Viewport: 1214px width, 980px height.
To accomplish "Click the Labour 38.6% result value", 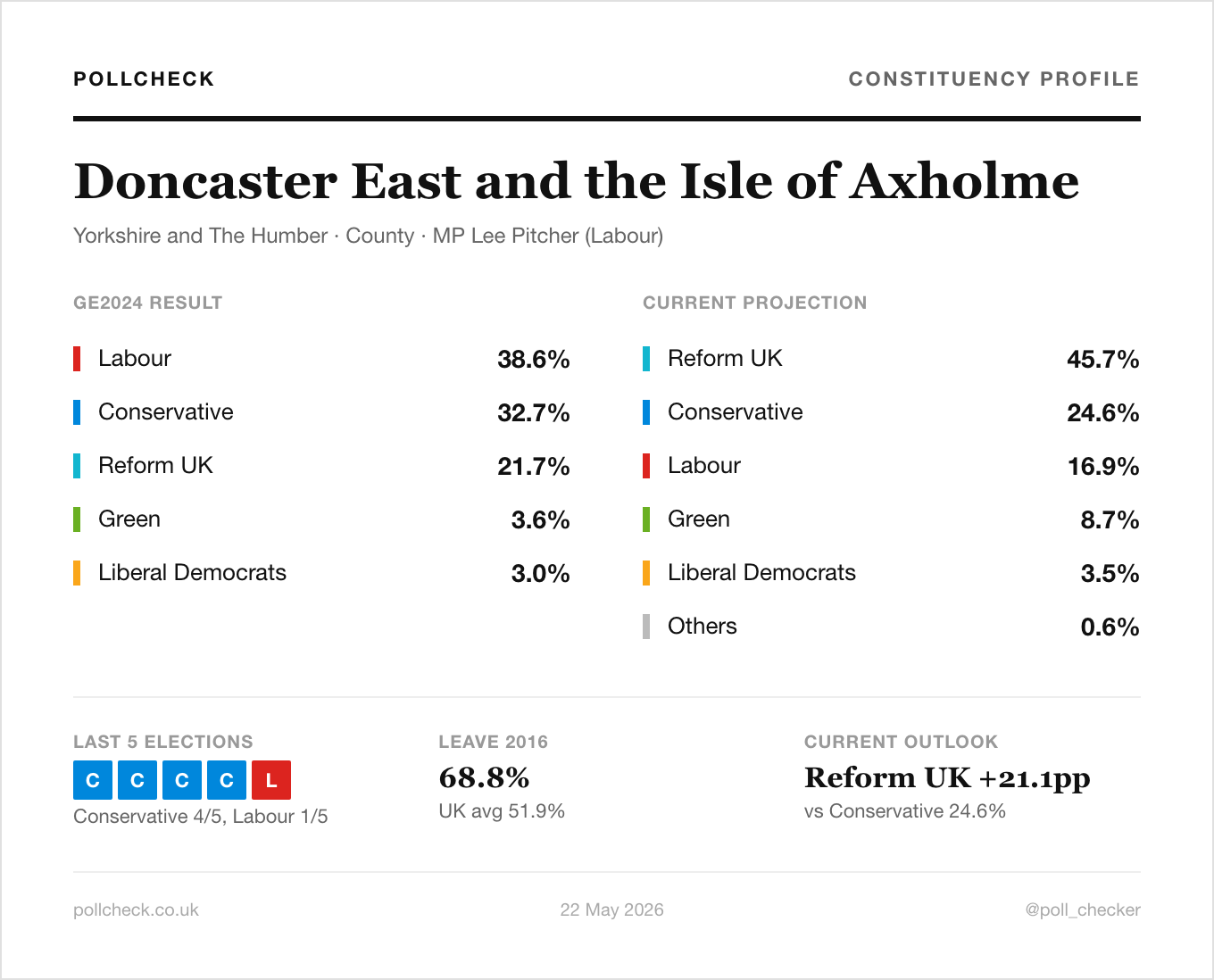I will pos(534,360).
